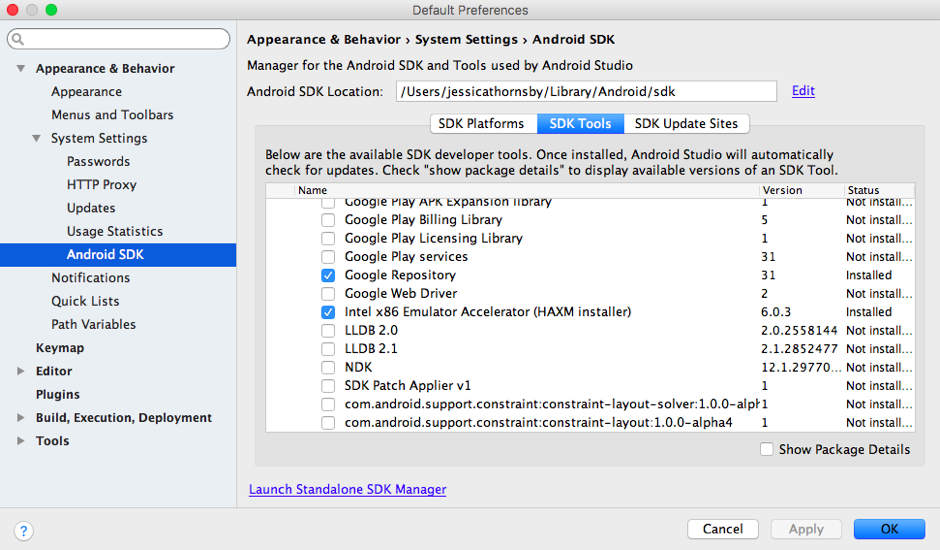
Task: Click System Settings in the breadcrumb
Action: (x=466, y=40)
